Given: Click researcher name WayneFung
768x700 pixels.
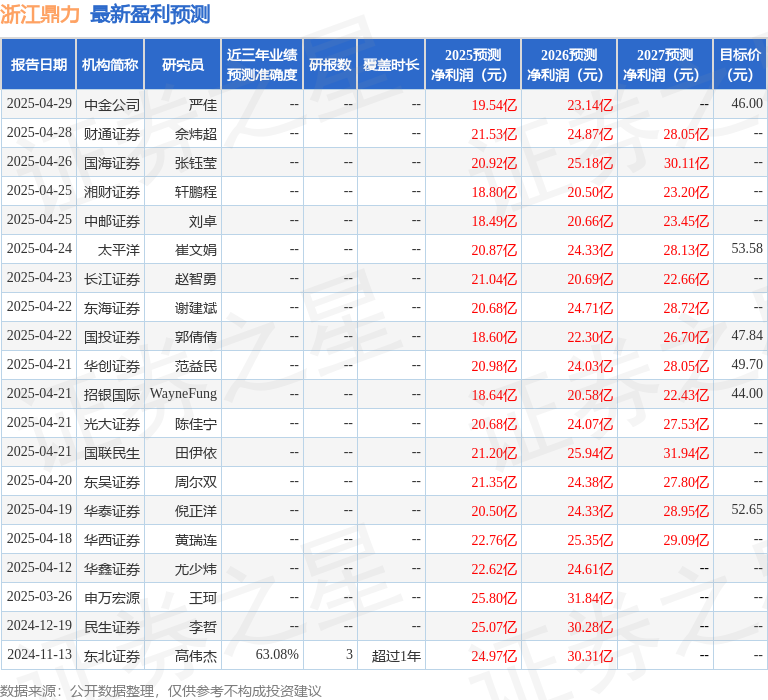Looking at the screenshot, I should 183,393.
